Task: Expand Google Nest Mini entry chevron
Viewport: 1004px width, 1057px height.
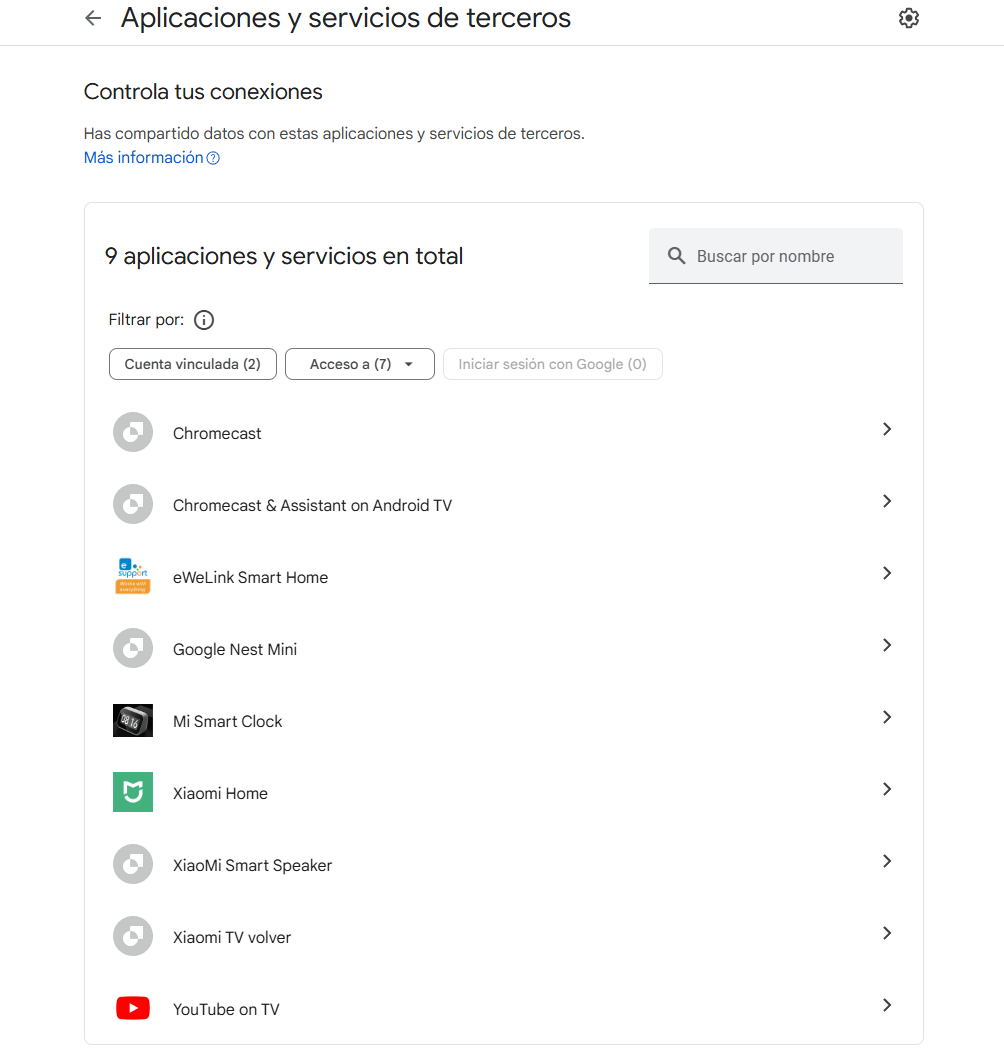Action: click(887, 646)
